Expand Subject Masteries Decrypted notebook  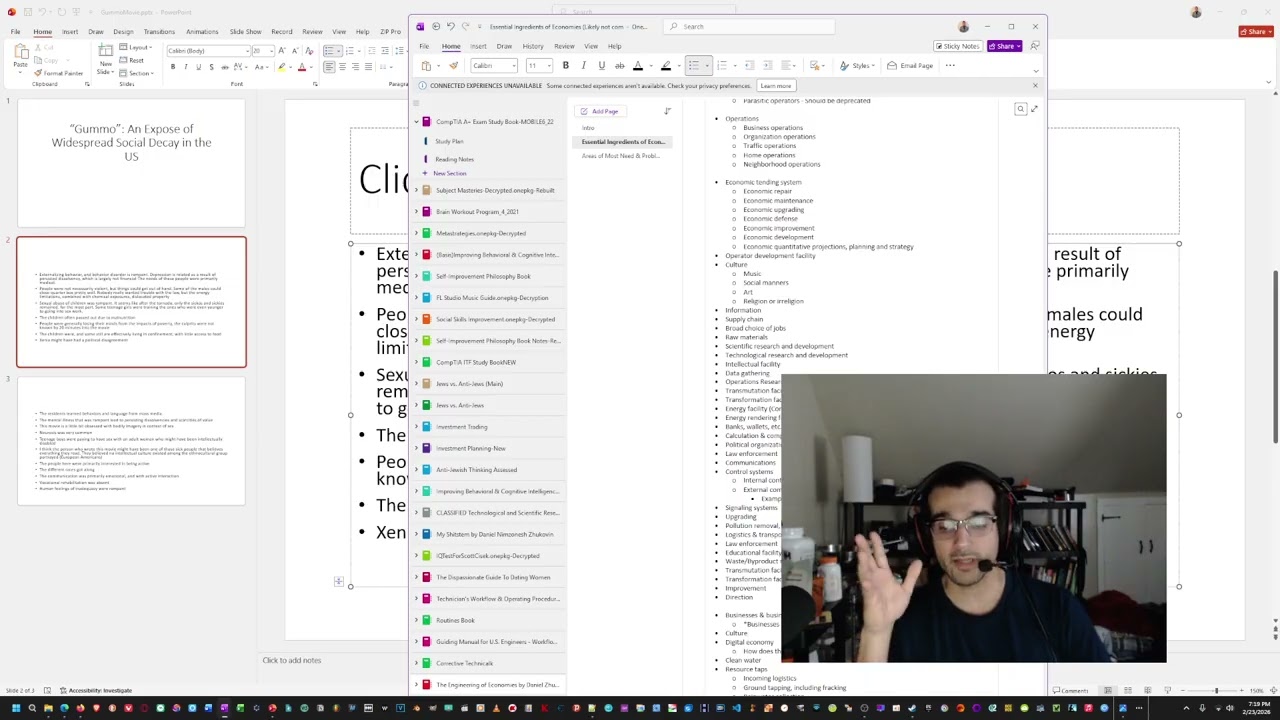(417, 190)
